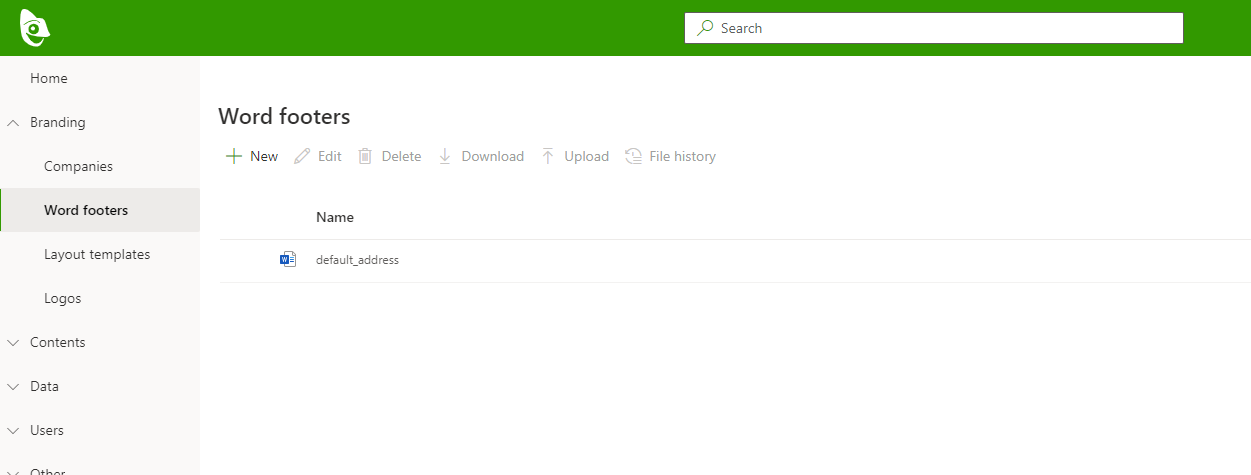The height and width of the screenshot is (475, 1251).
Task: Expand the Contents section
Action: (13, 343)
